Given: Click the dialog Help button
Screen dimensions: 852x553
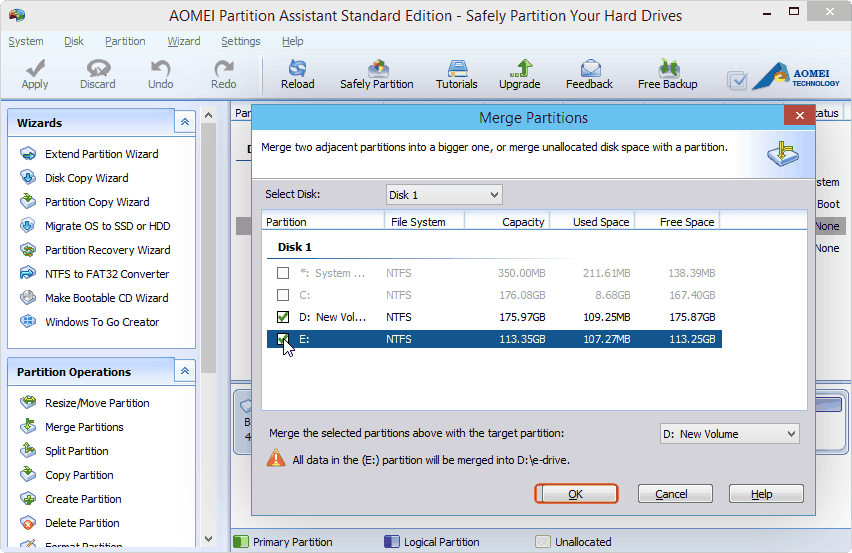Looking at the screenshot, I should [766, 494].
